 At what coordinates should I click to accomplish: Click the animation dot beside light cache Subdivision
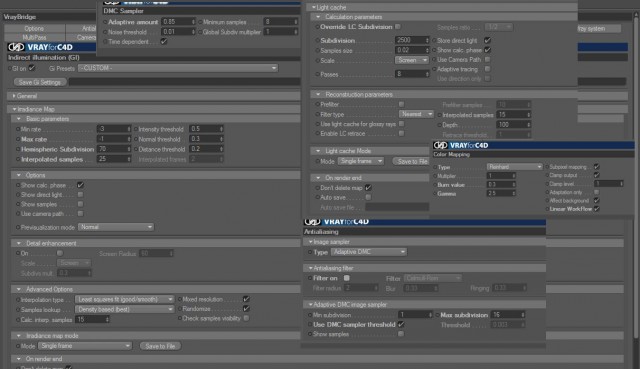(317, 40)
